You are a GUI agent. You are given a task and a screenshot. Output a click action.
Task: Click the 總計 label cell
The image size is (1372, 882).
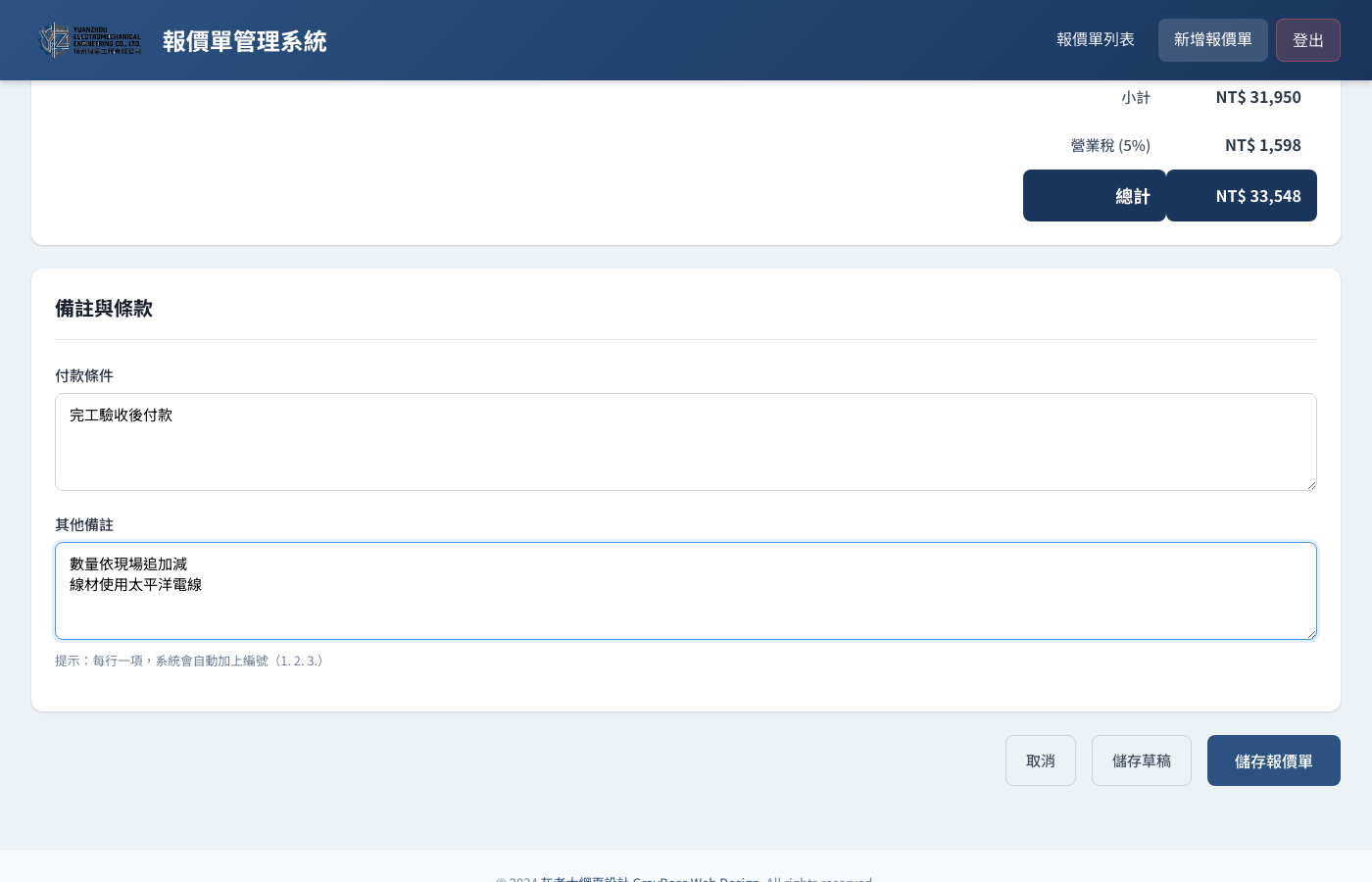pos(1095,196)
